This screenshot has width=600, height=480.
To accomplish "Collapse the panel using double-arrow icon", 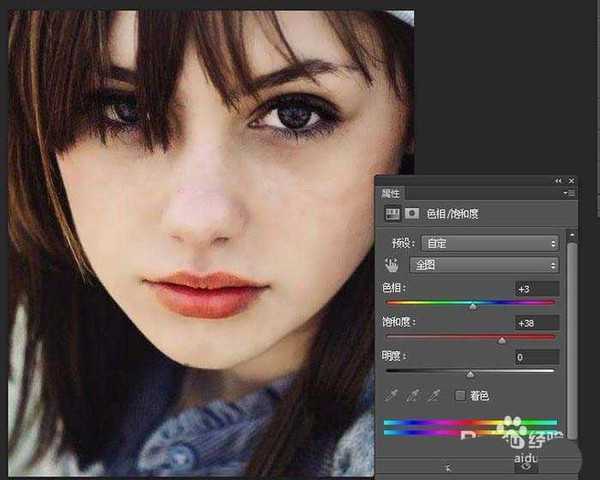I will pos(558,180).
